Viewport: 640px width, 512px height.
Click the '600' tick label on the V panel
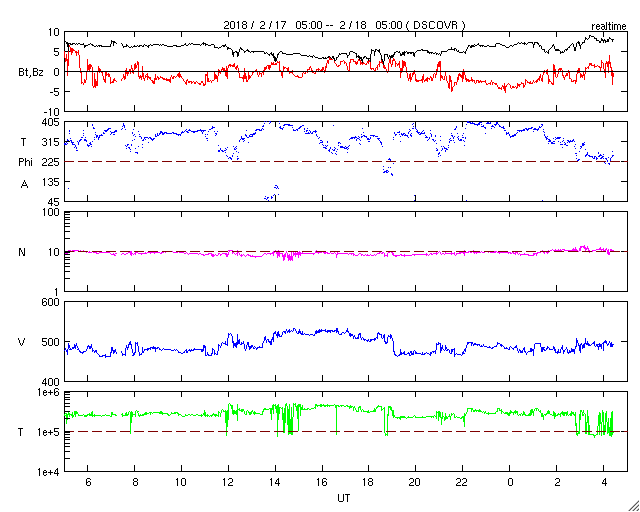point(51,303)
